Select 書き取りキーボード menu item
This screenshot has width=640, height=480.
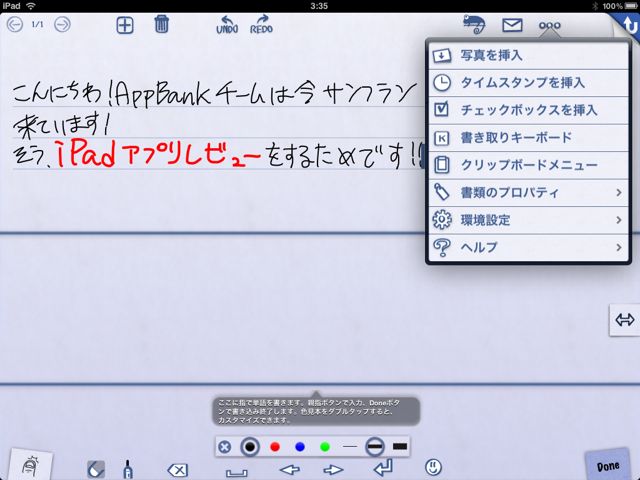coord(528,138)
